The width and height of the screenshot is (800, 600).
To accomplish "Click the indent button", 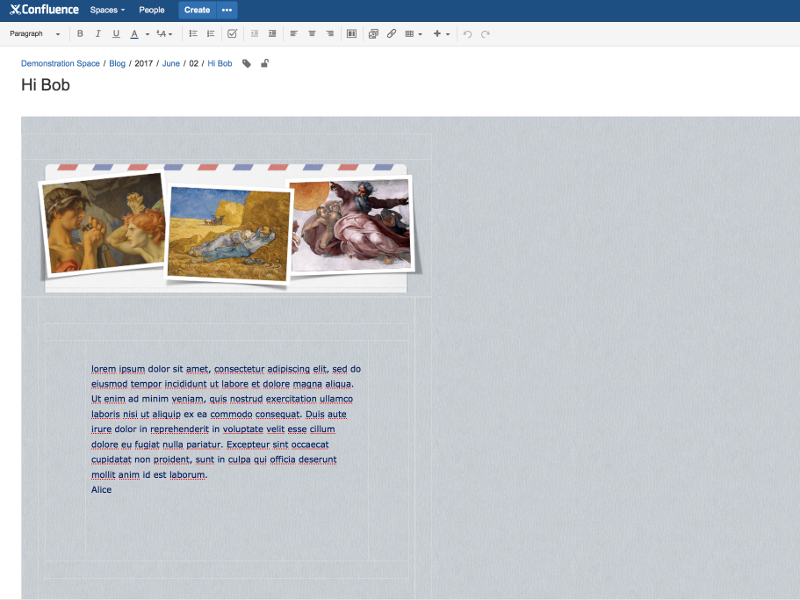I will [x=272, y=34].
